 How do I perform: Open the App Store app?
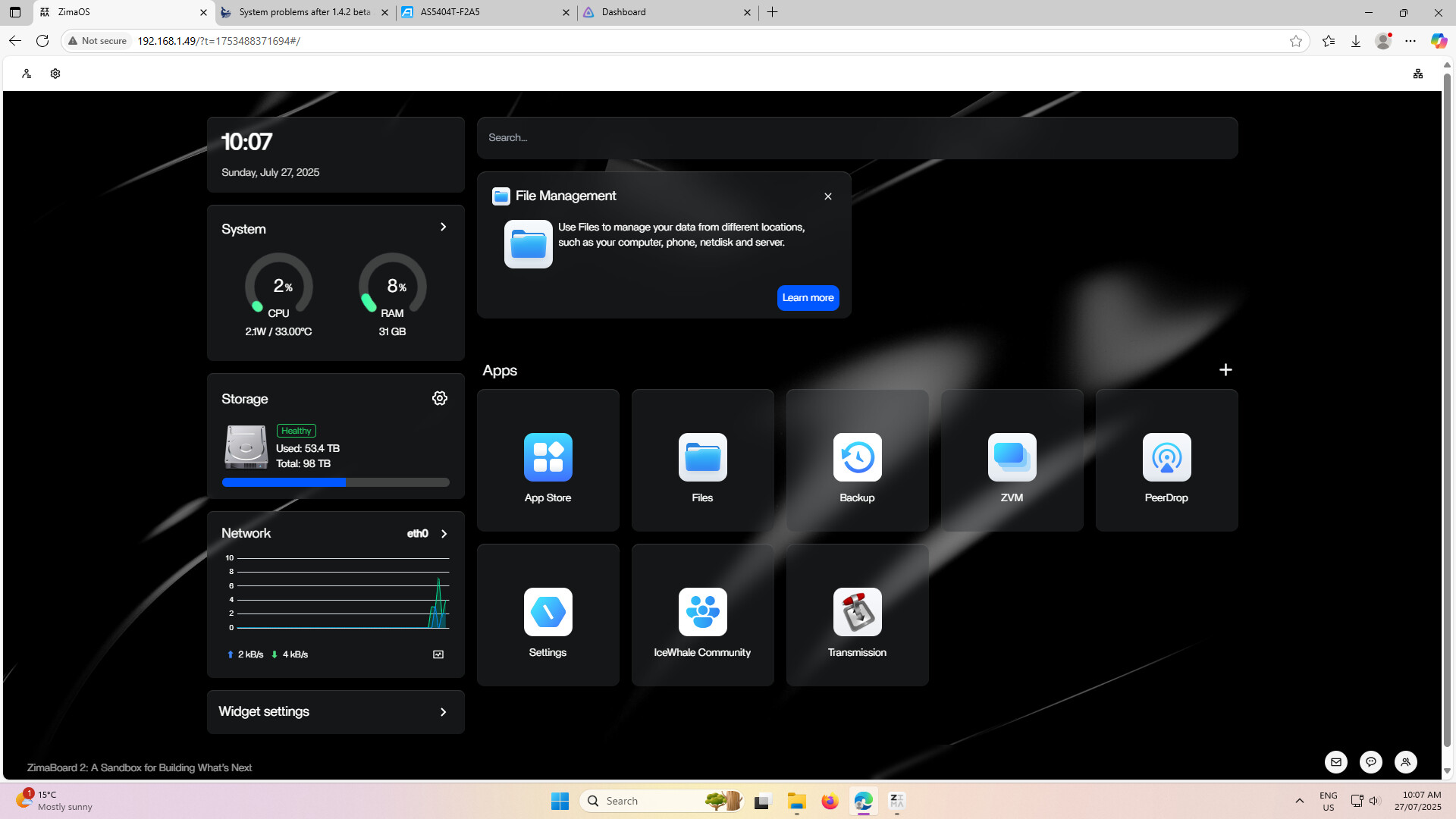click(x=548, y=460)
